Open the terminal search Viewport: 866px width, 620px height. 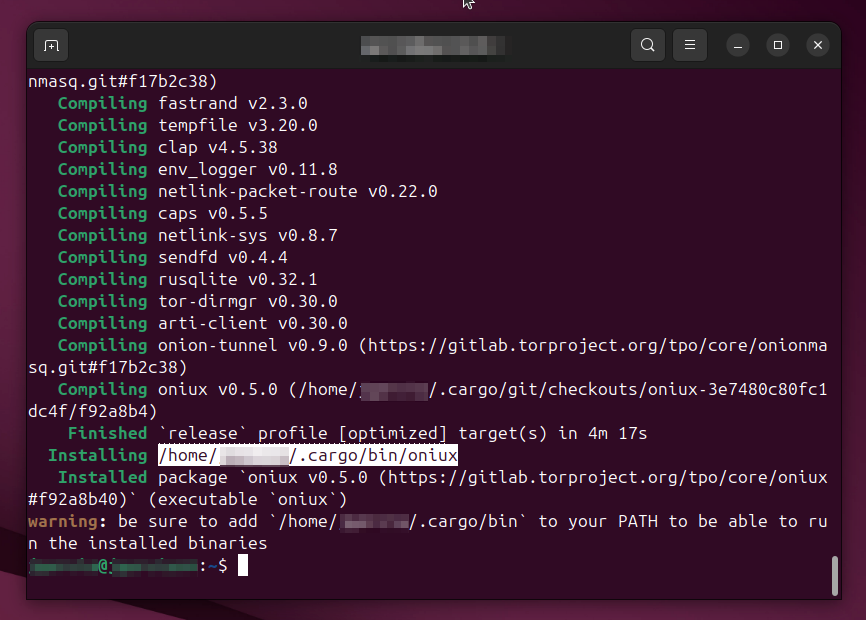coord(648,45)
